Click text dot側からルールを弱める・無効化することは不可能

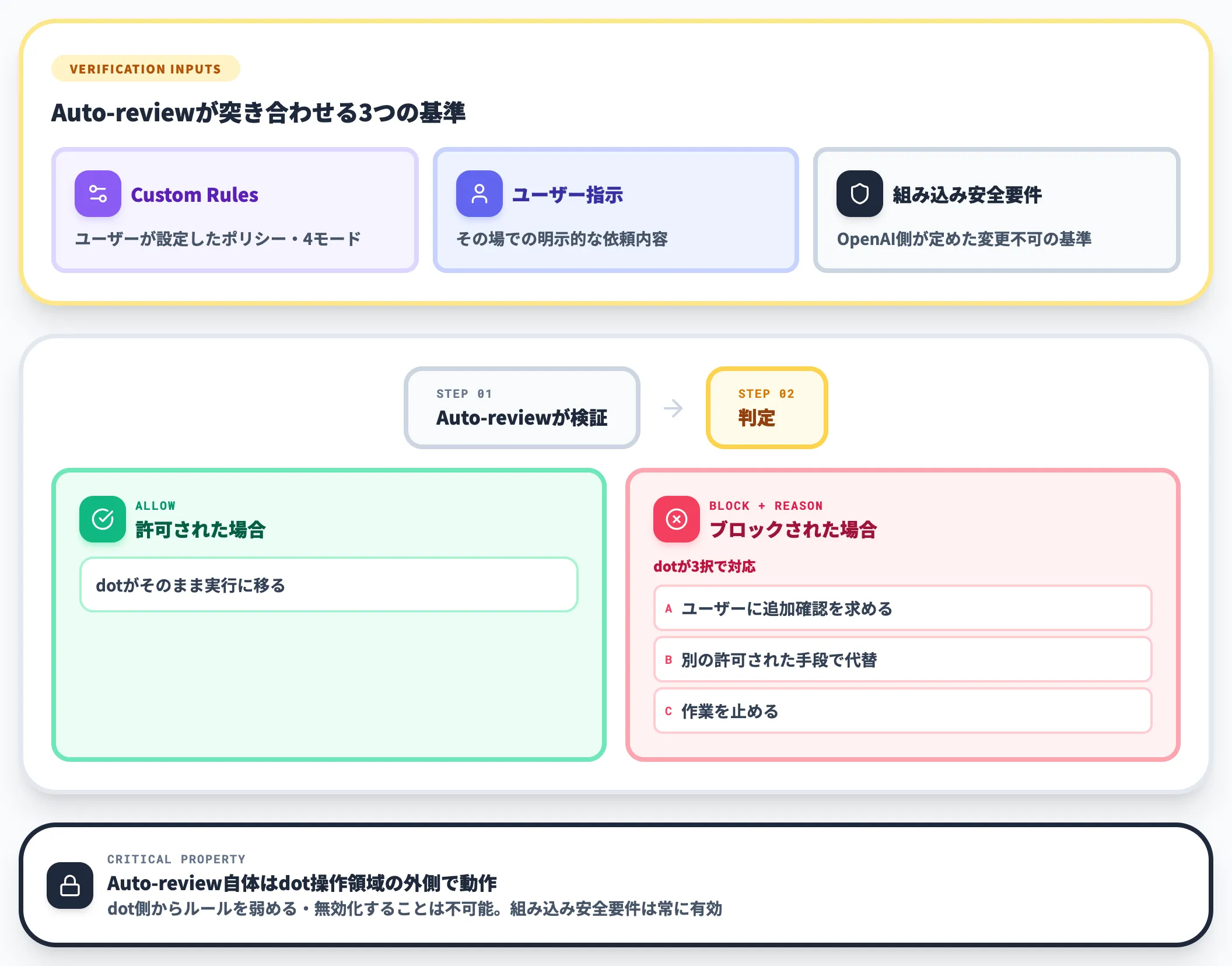(x=304, y=909)
